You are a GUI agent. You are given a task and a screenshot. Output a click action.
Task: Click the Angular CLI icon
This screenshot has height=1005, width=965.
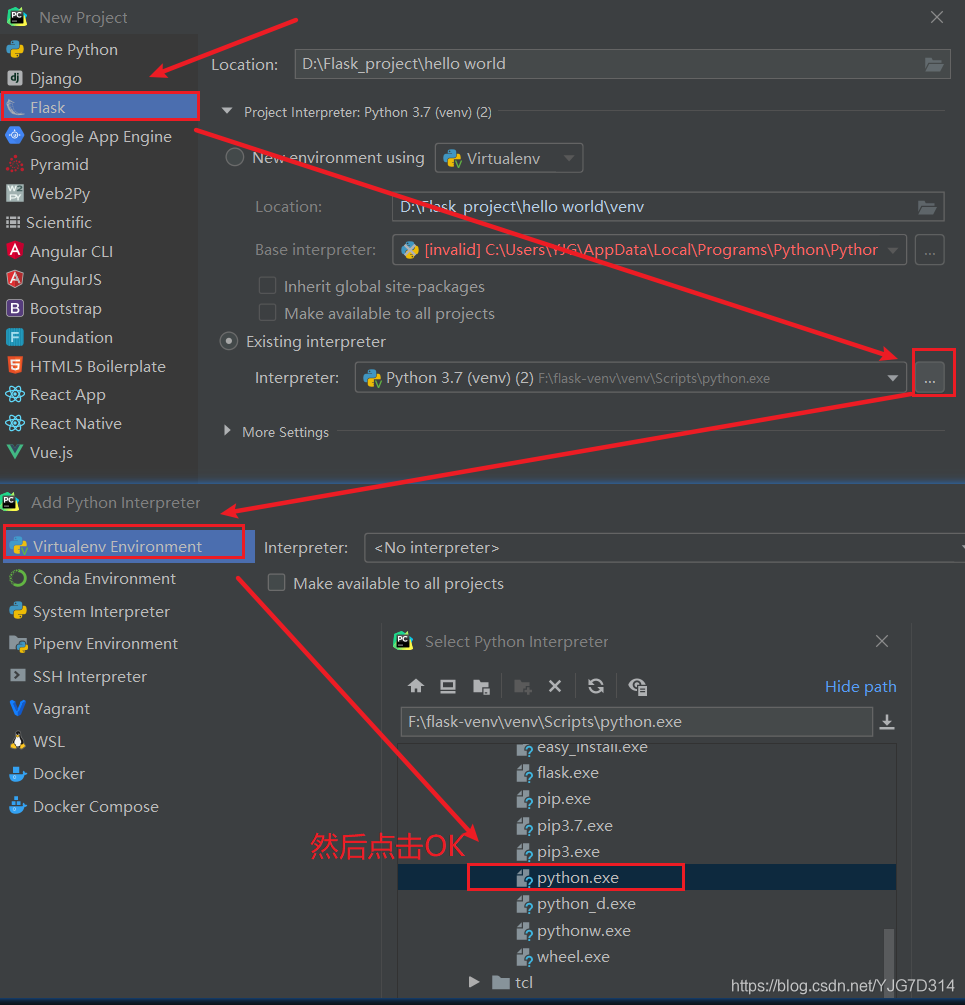pos(15,251)
